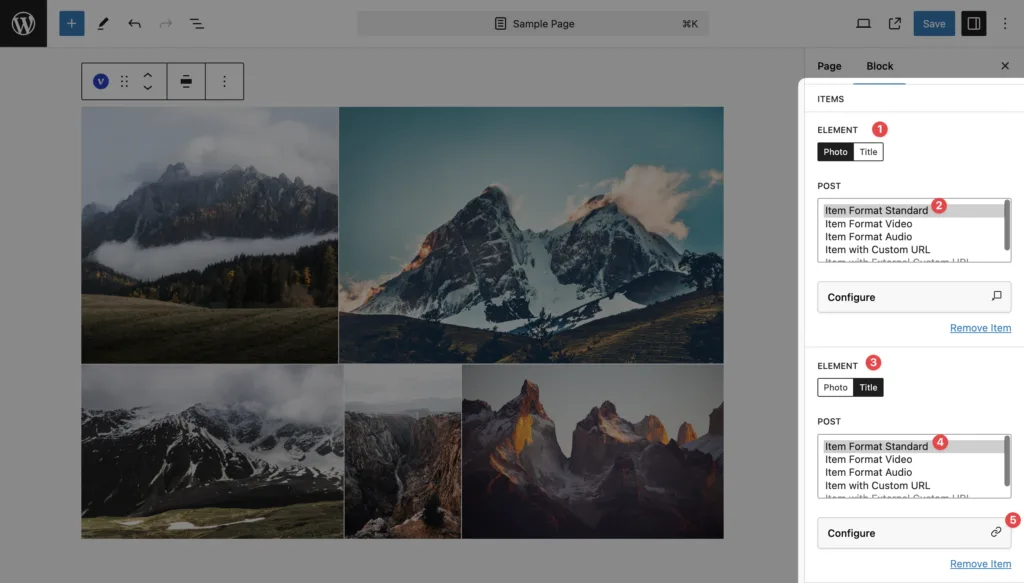
Task: Select the cloudy snow valley photo
Action: point(212,451)
